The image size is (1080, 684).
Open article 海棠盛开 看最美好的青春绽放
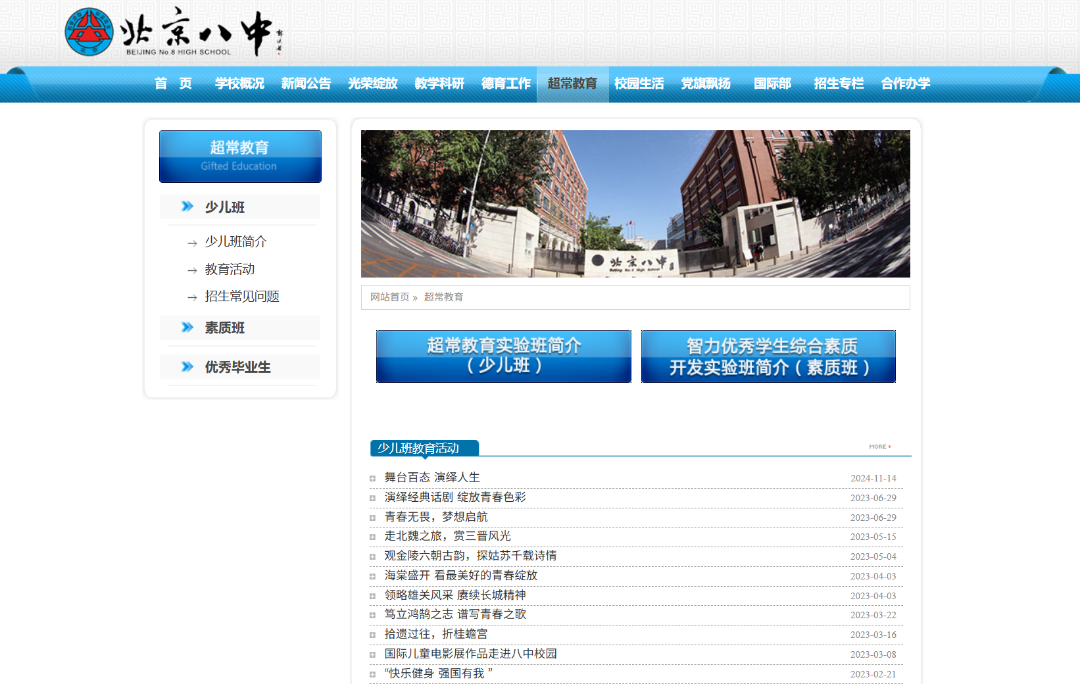coord(461,575)
